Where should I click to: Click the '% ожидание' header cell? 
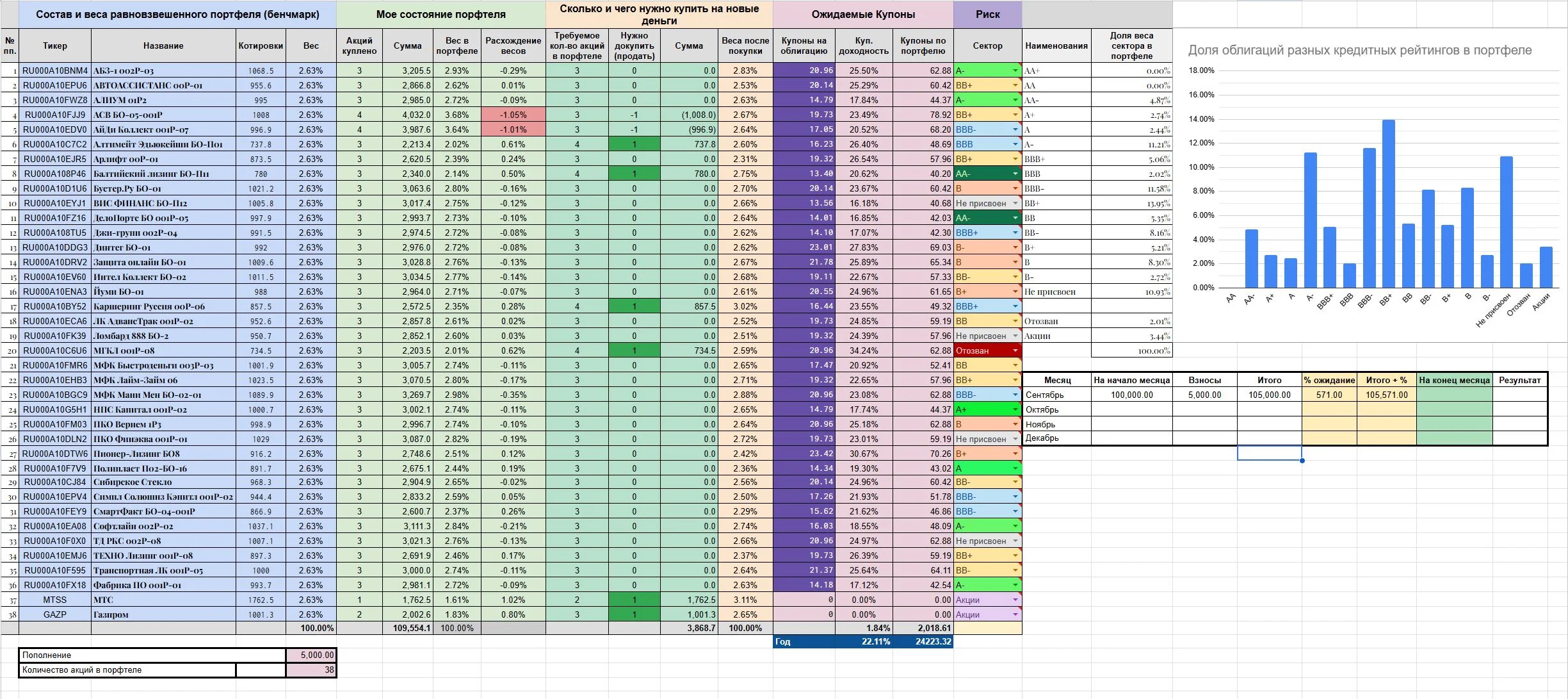[1329, 380]
